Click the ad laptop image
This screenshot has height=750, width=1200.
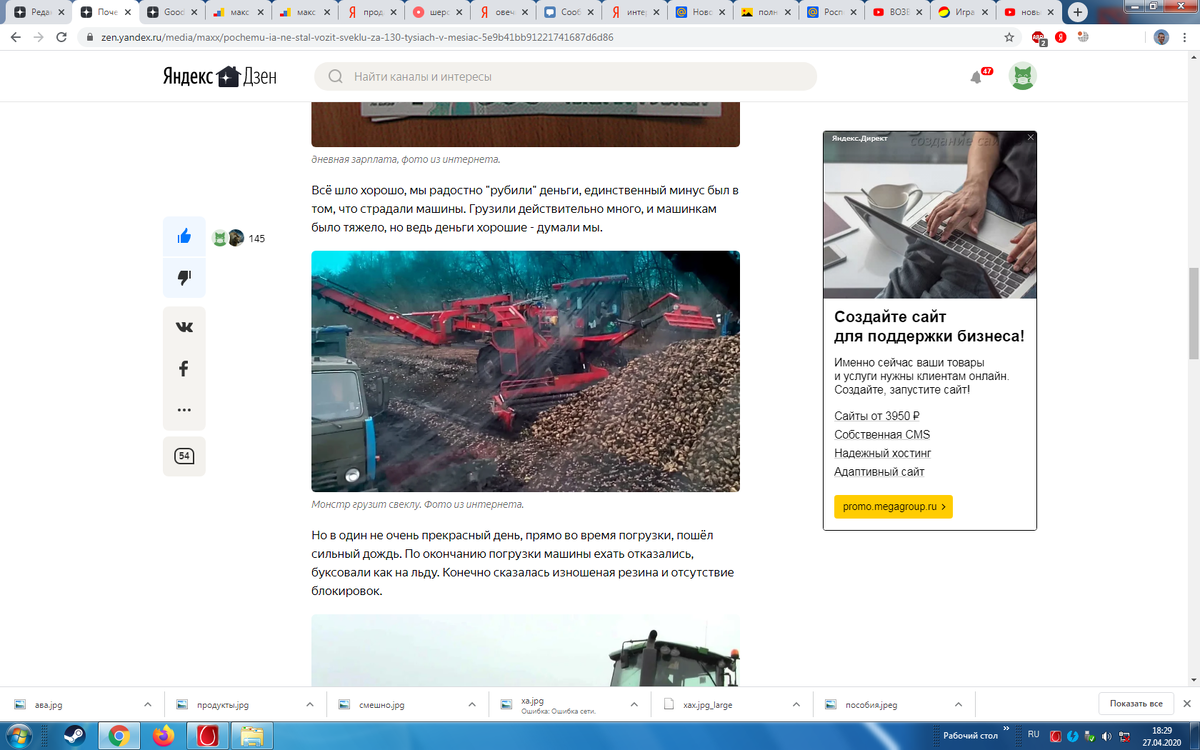click(930, 215)
